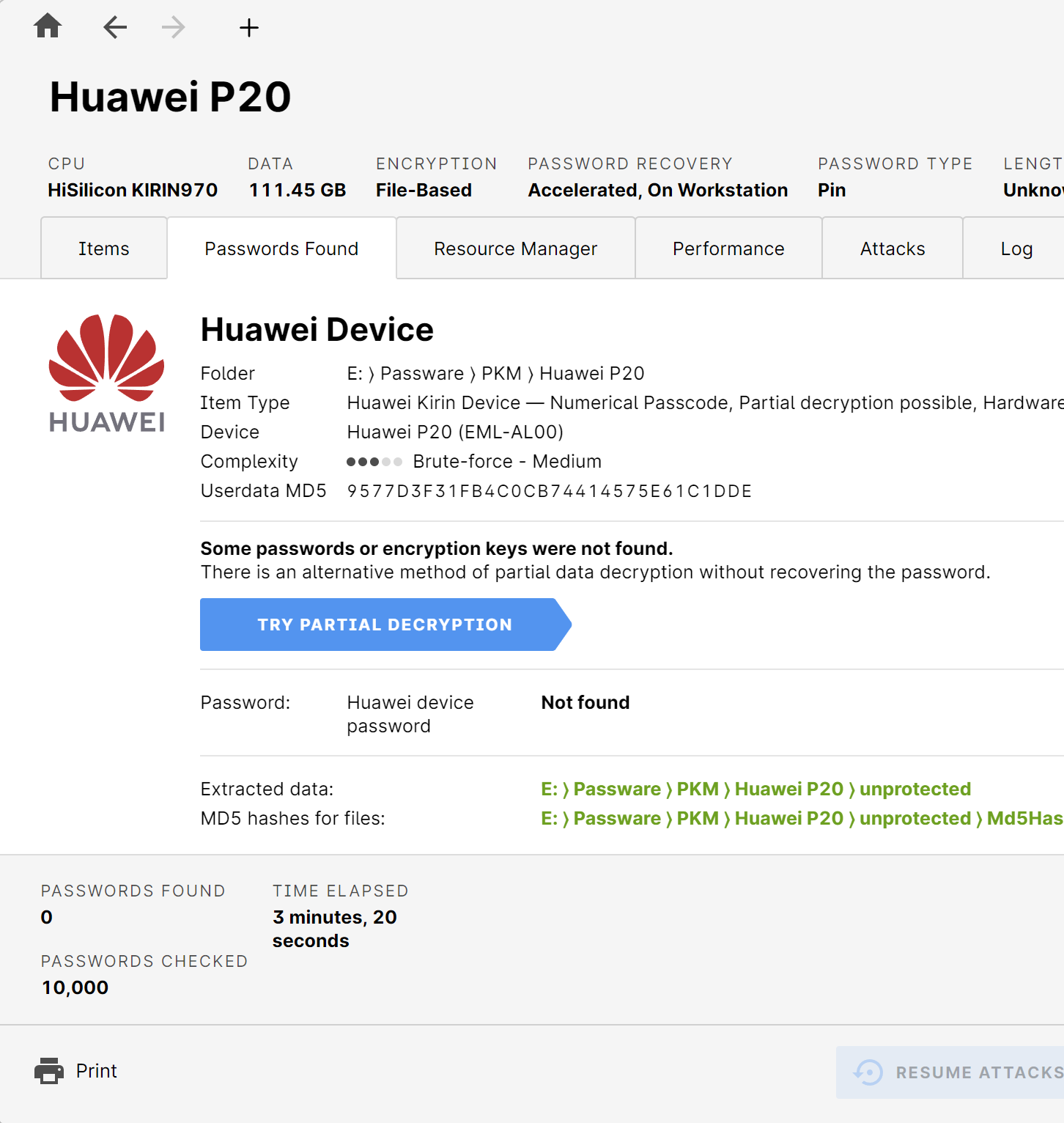
Task: Click the CPU value HiSilicon KIRIN970
Action: click(x=133, y=190)
